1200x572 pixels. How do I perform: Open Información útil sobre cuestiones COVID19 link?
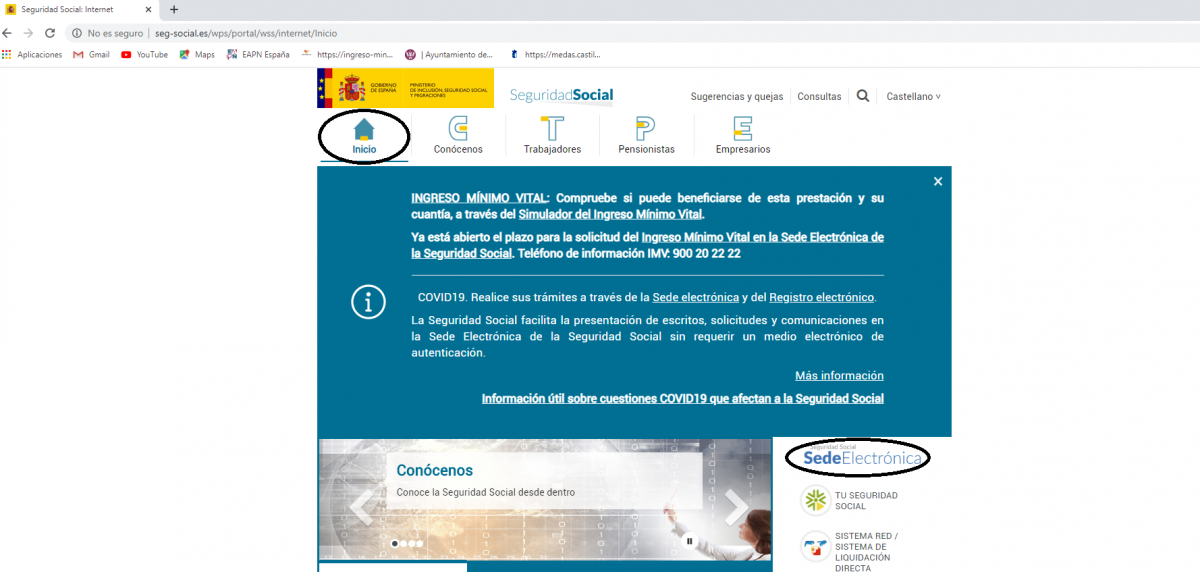(x=683, y=398)
